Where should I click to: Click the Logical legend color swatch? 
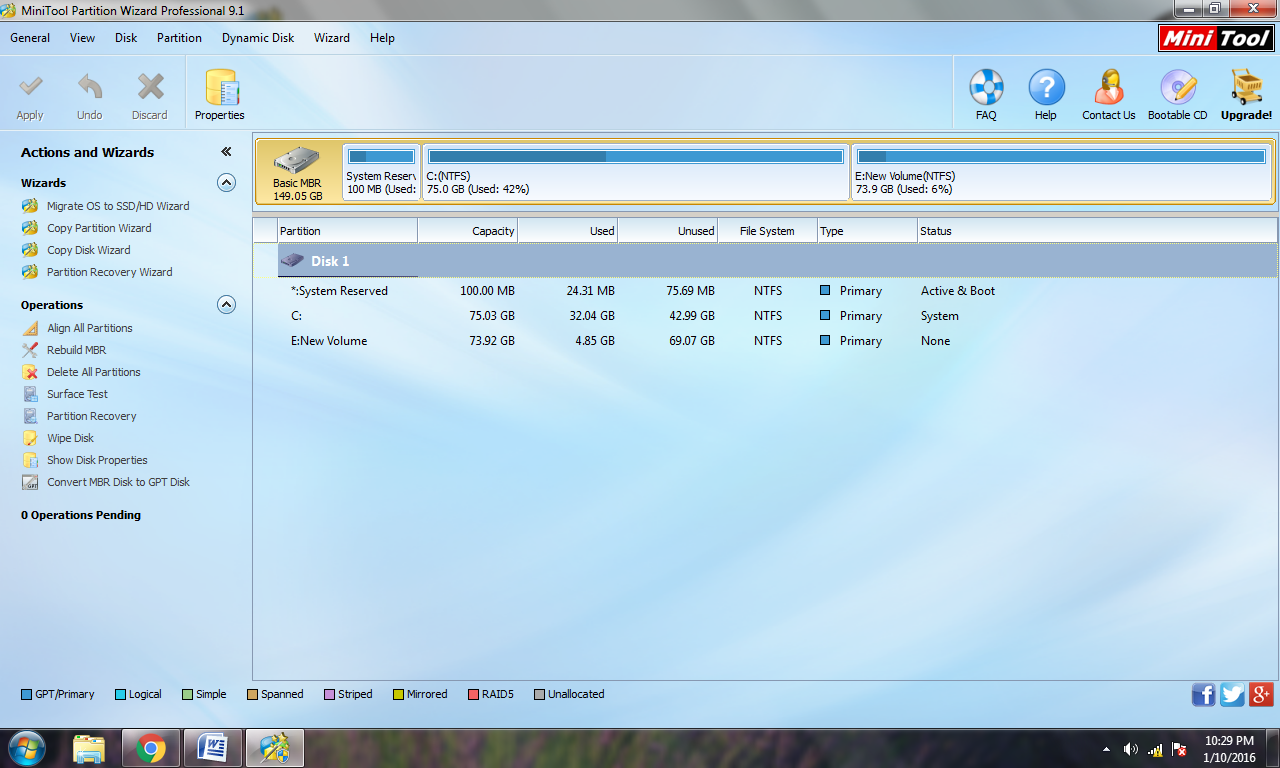click(x=121, y=694)
